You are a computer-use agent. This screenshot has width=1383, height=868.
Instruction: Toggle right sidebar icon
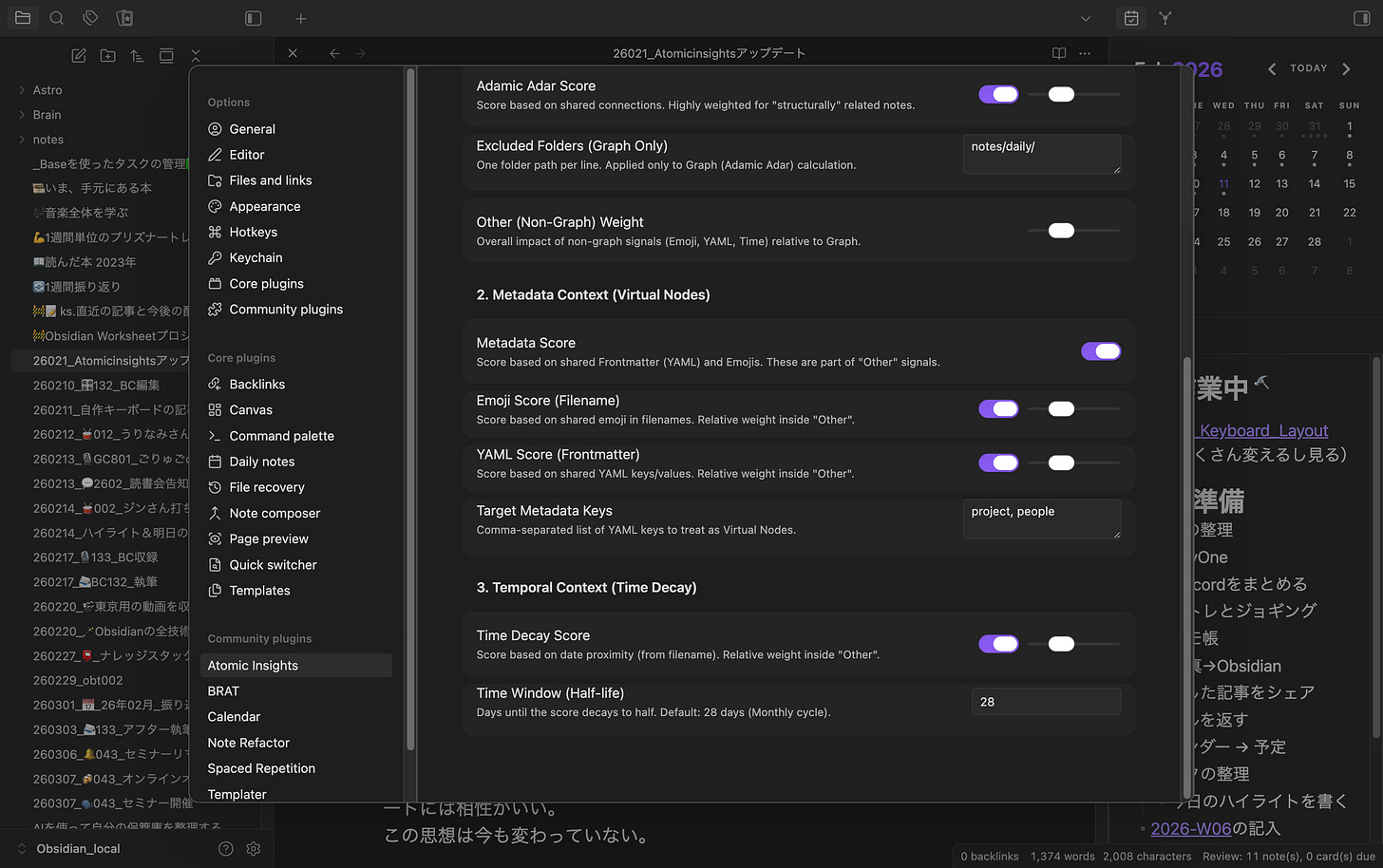click(1361, 18)
